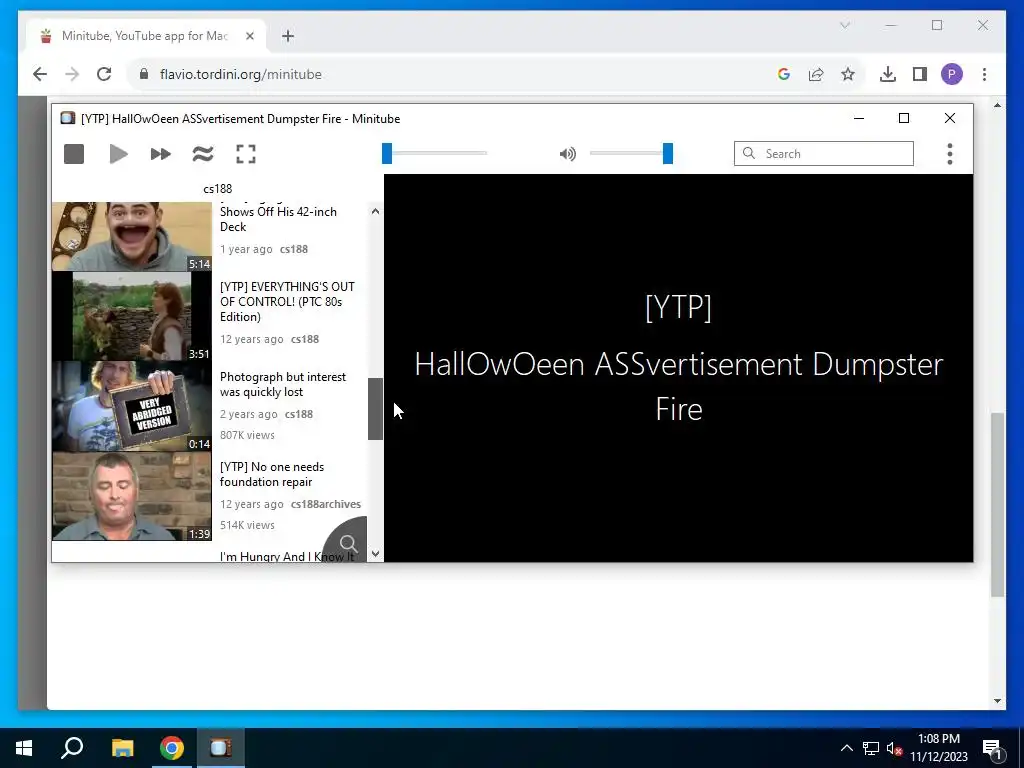Open Windows Start menu
The height and width of the screenshot is (768, 1024).
[x=24, y=748]
